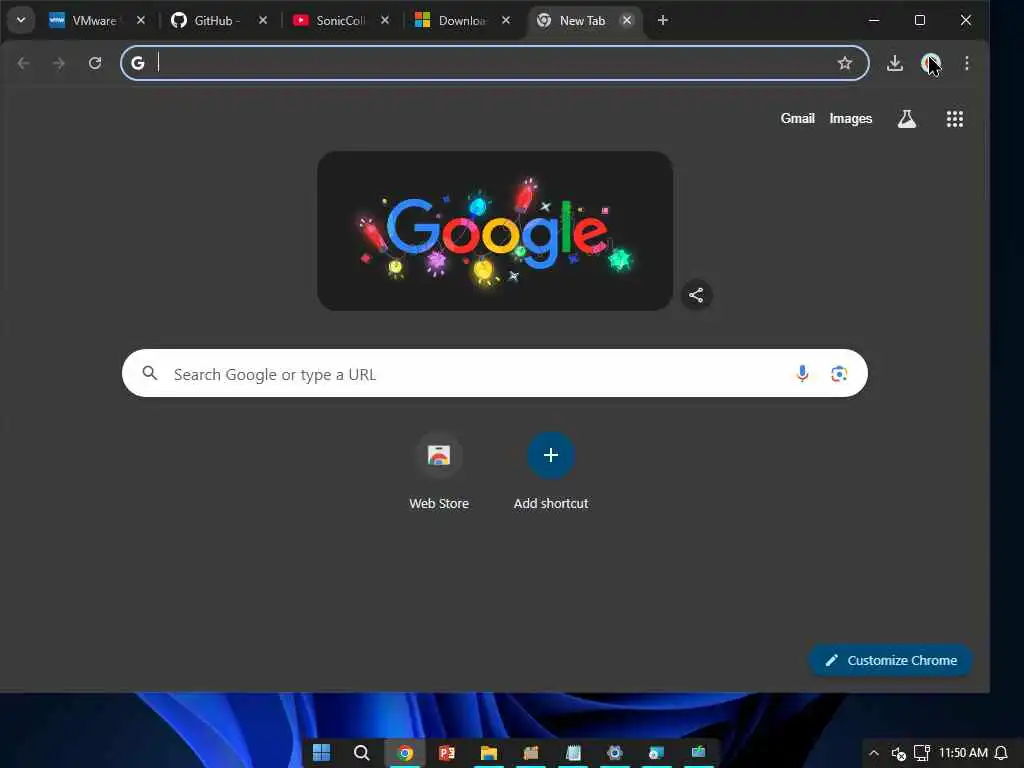Go forward using forward arrow
The image size is (1024, 768).
click(x=59, y=63)
